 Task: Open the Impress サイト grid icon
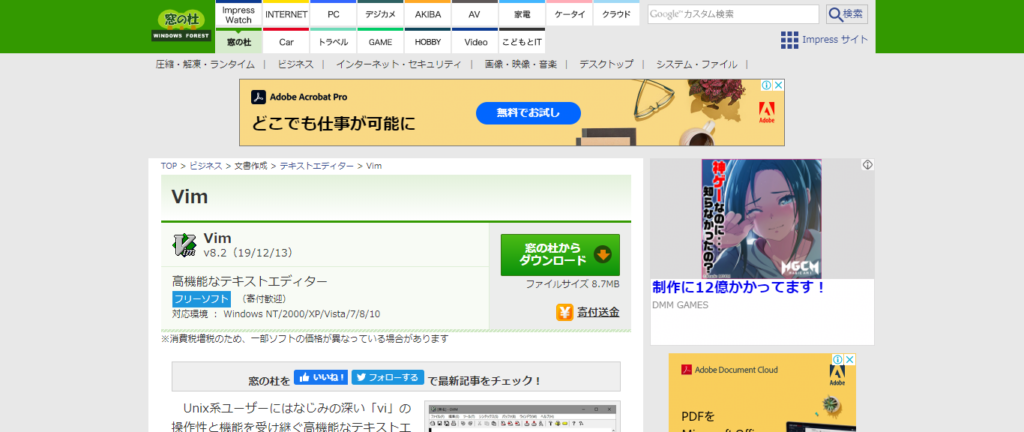coord(790,40)
